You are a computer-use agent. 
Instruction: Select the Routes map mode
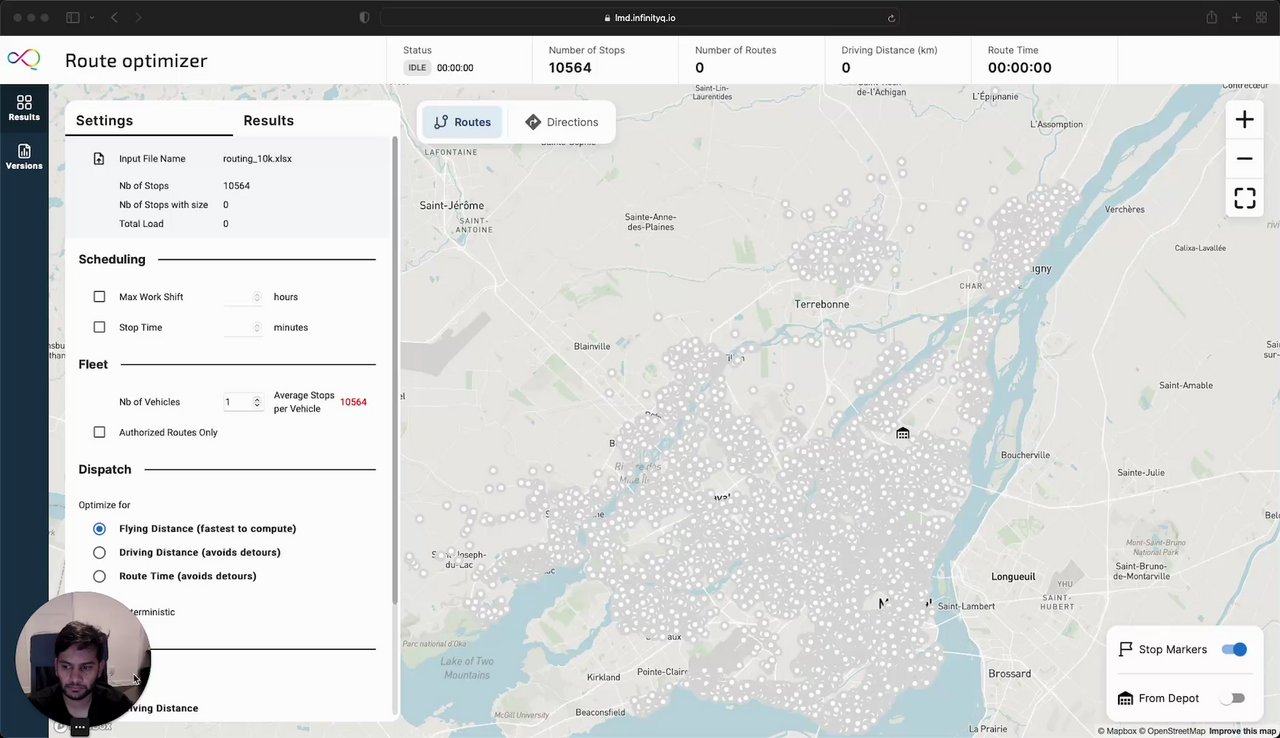pyautogui.click(x=462, y=122)
